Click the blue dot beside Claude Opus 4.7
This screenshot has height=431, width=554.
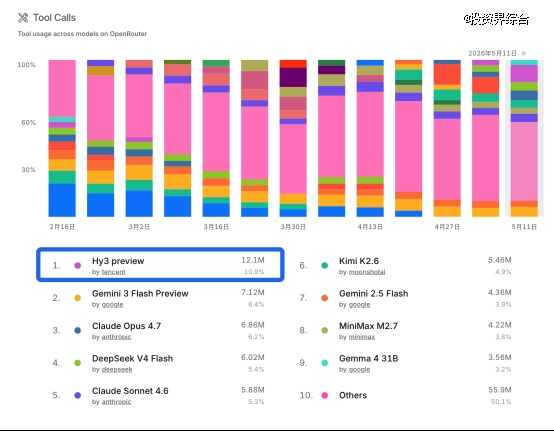[78, 330]
